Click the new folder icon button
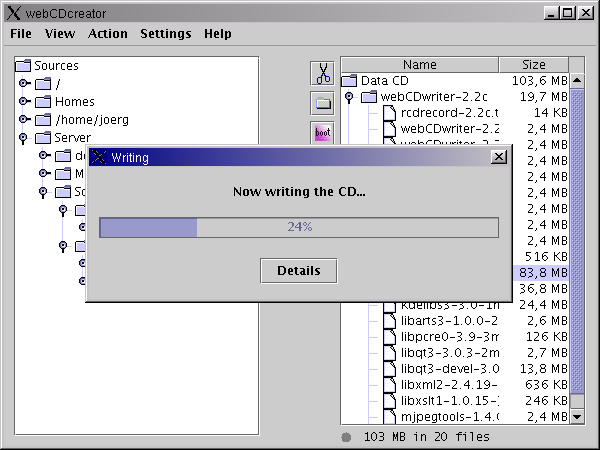The height and width of the screenshot is (450, 600). pyautogui.click(x=322, y=103)
